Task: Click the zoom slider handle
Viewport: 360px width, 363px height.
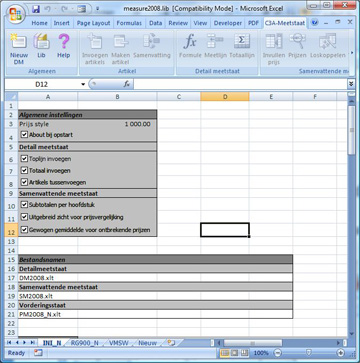Action: 309,353
